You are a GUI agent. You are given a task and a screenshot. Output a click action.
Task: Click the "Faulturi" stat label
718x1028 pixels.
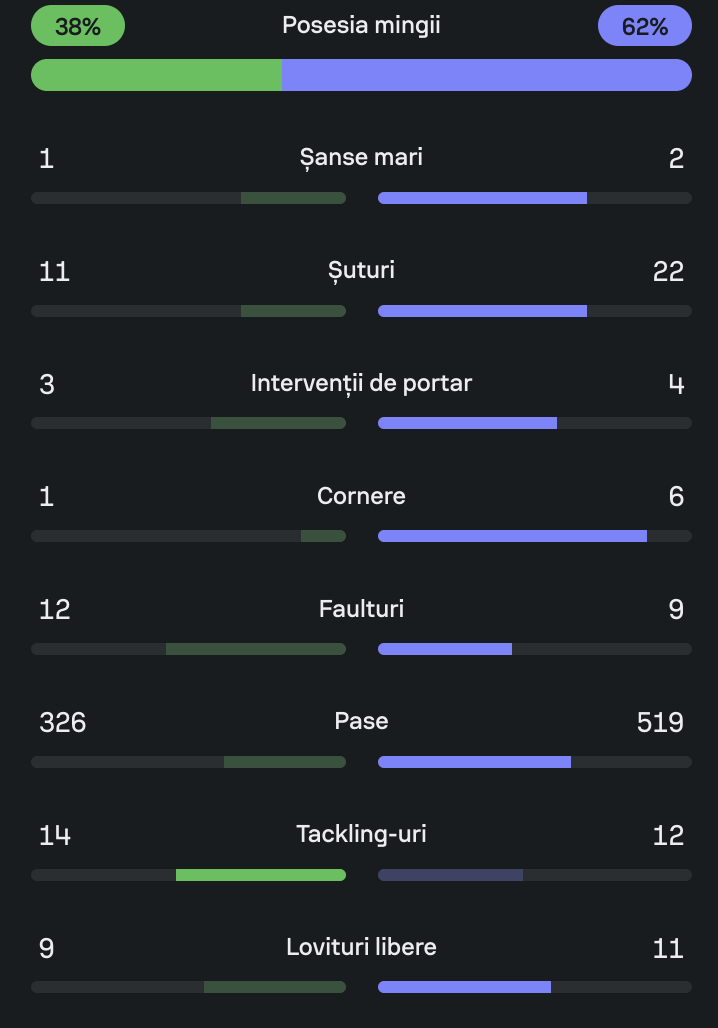[361, 610]
